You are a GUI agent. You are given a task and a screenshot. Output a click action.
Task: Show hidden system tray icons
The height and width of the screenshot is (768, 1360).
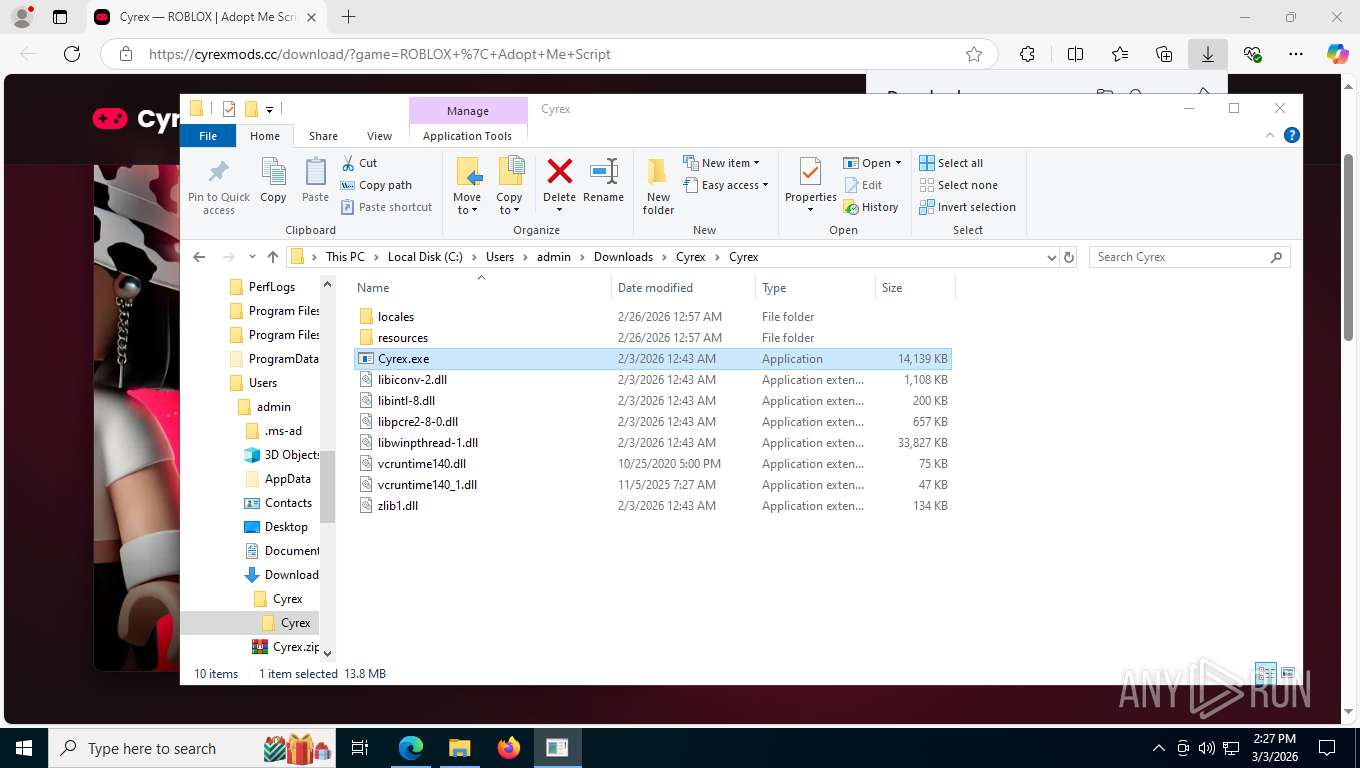point(1159,748)
